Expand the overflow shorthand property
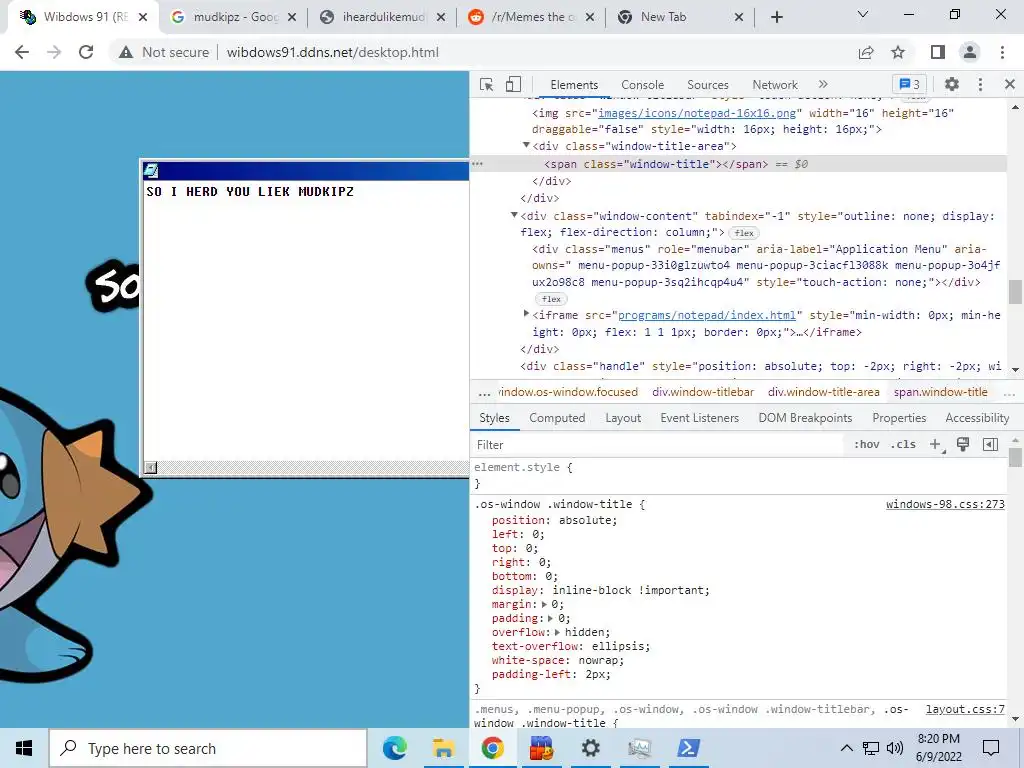Viewport: 1024px width, 768px height. pos(557,632)
